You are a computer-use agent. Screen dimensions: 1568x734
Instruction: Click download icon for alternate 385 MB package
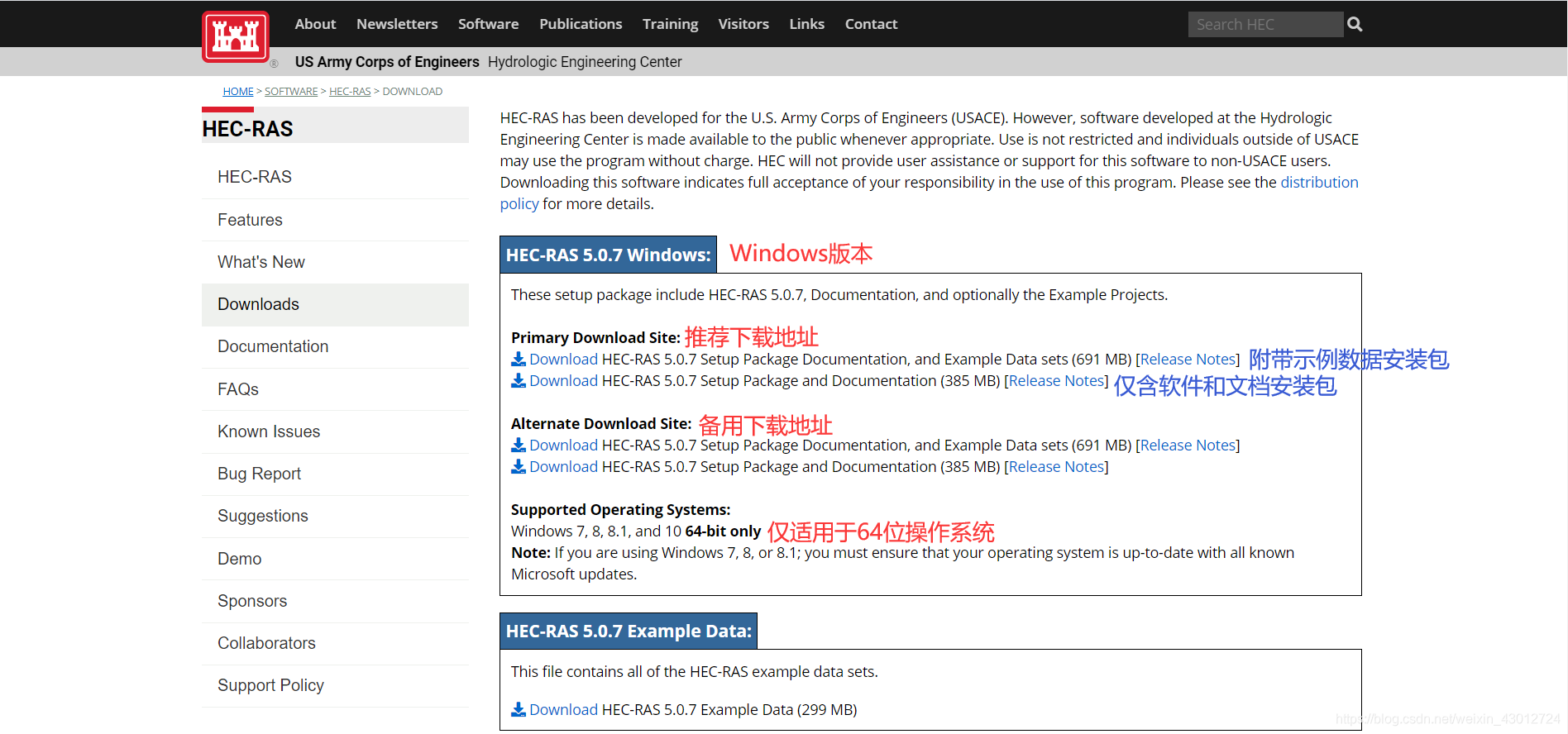point(519,466)
